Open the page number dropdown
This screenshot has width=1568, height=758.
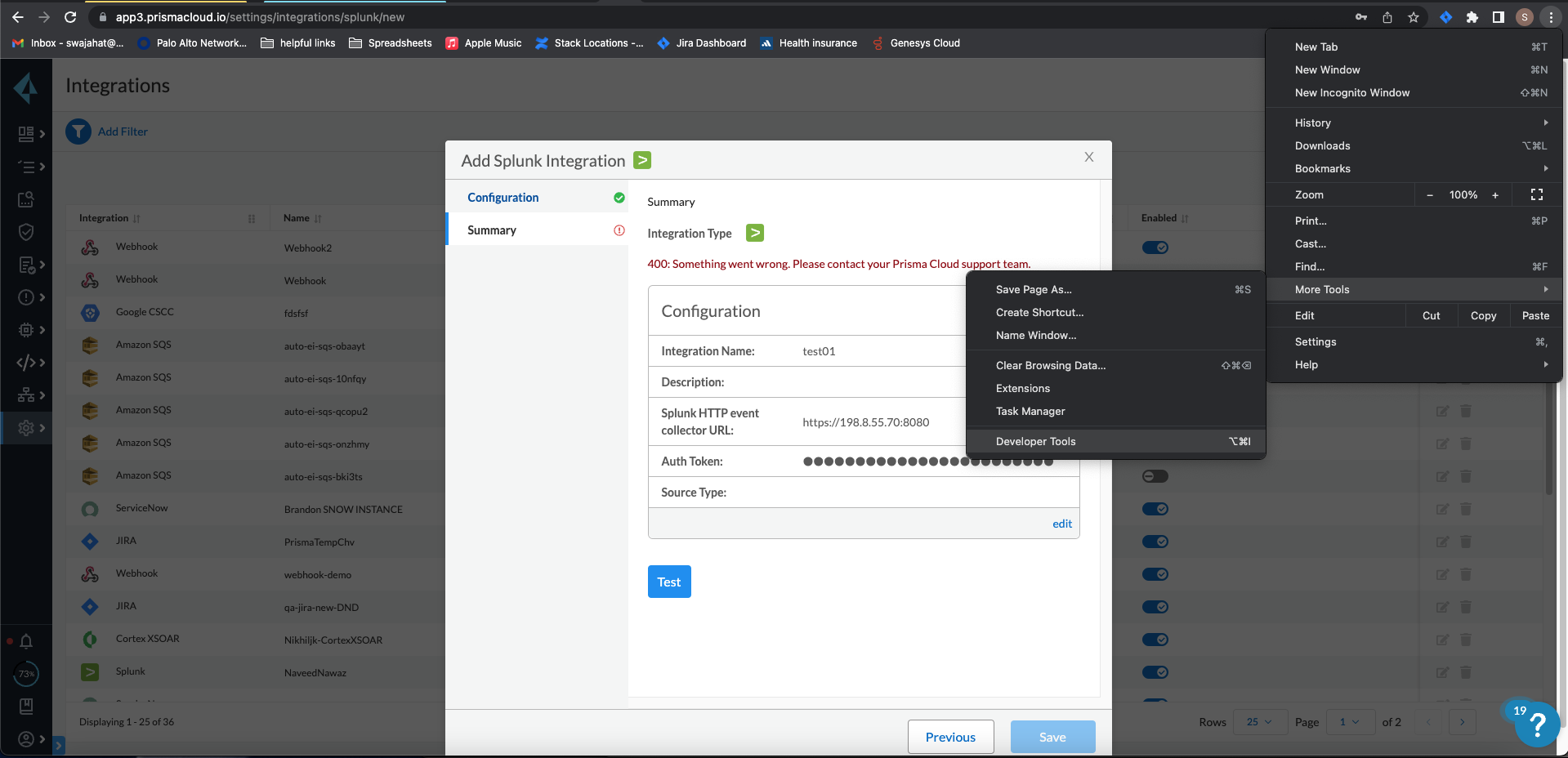point(1349,722)
